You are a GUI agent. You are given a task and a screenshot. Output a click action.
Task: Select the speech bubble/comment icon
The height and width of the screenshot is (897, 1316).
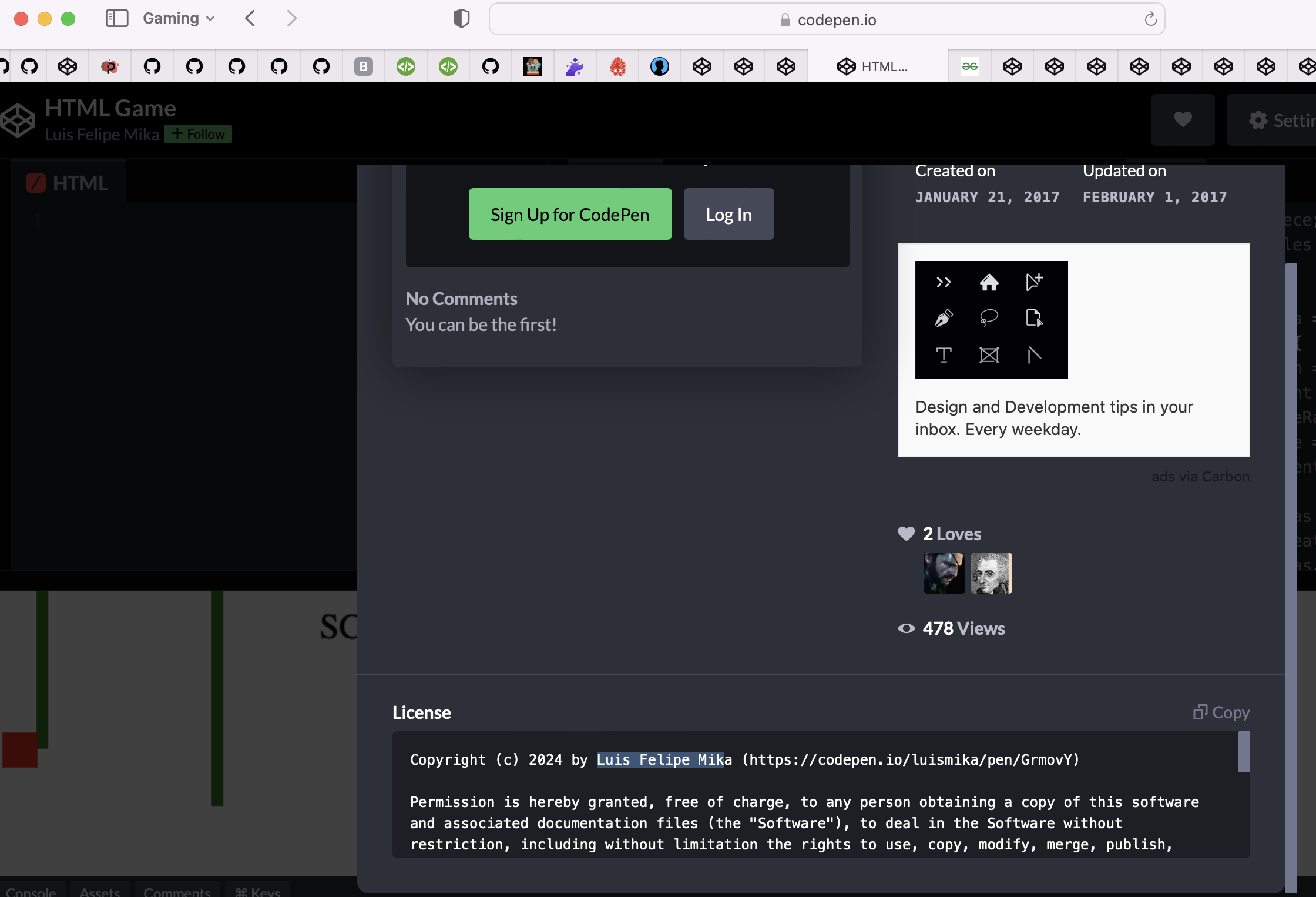tap(989, 318)
